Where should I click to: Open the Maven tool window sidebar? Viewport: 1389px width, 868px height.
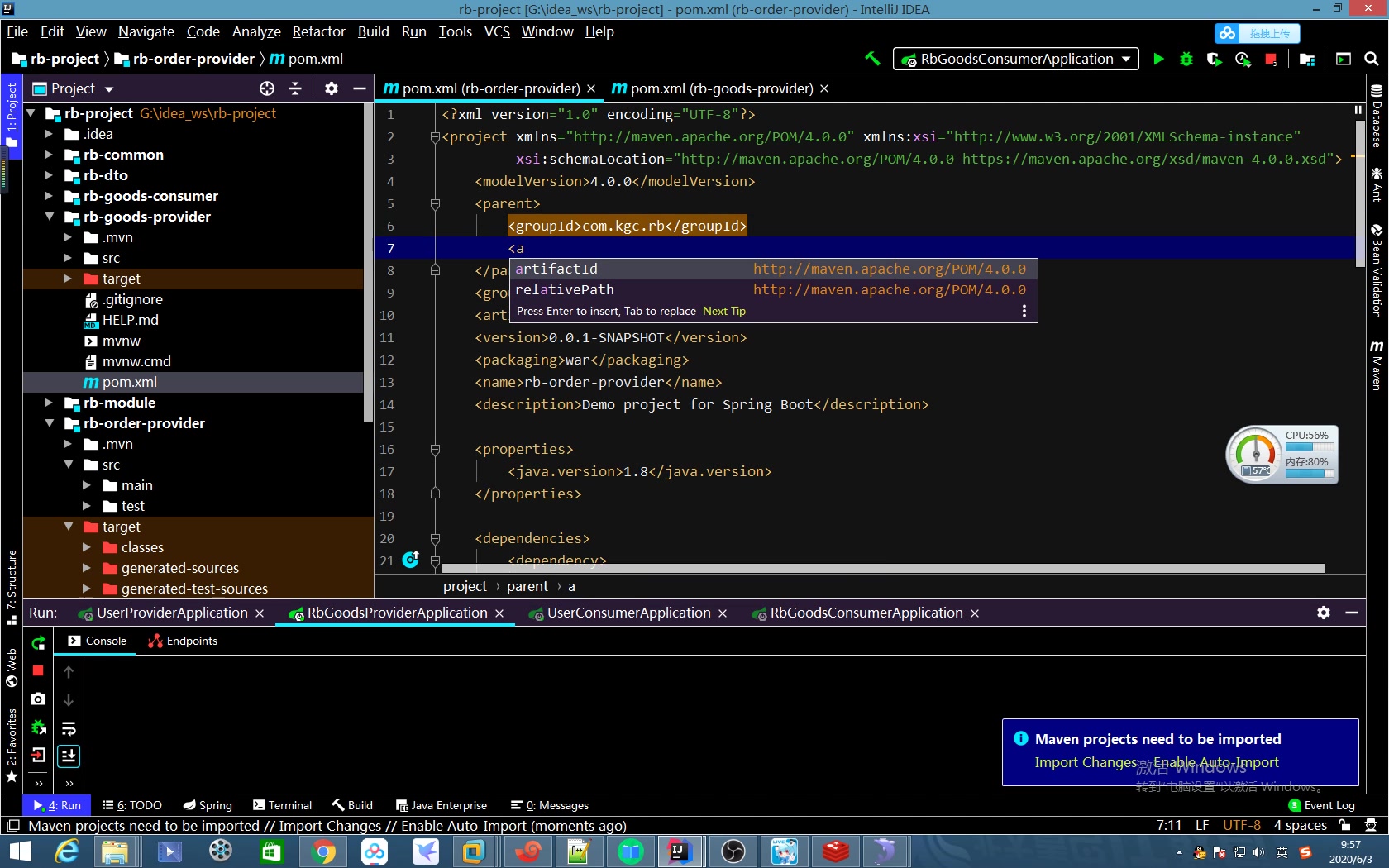1377,365
